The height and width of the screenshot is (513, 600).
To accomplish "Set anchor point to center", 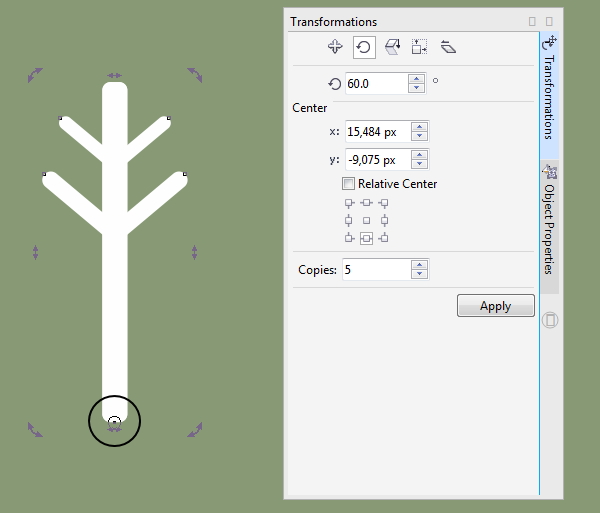I will [366, 220].
